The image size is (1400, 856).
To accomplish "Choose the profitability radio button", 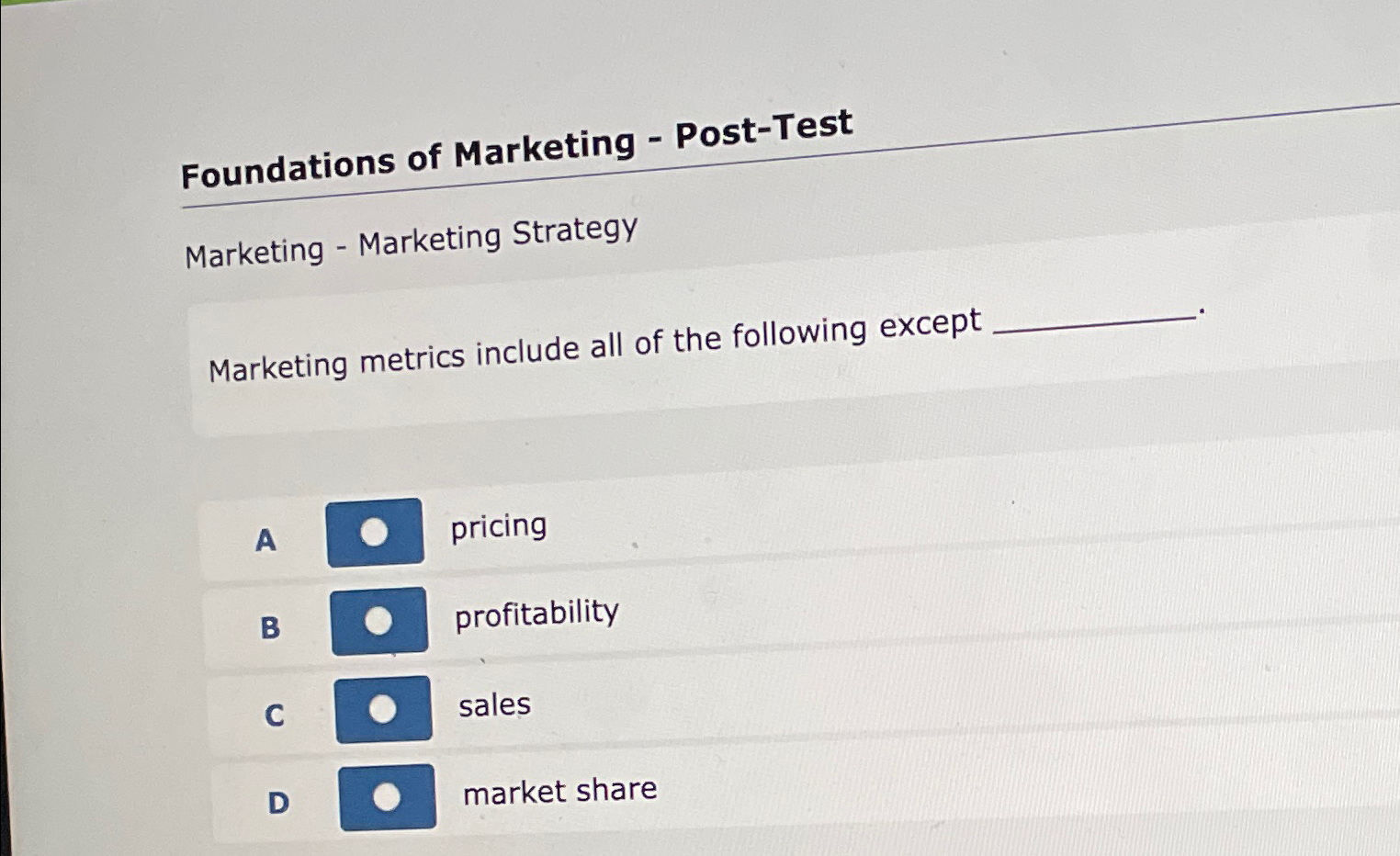I will click(x=378, y=621).
